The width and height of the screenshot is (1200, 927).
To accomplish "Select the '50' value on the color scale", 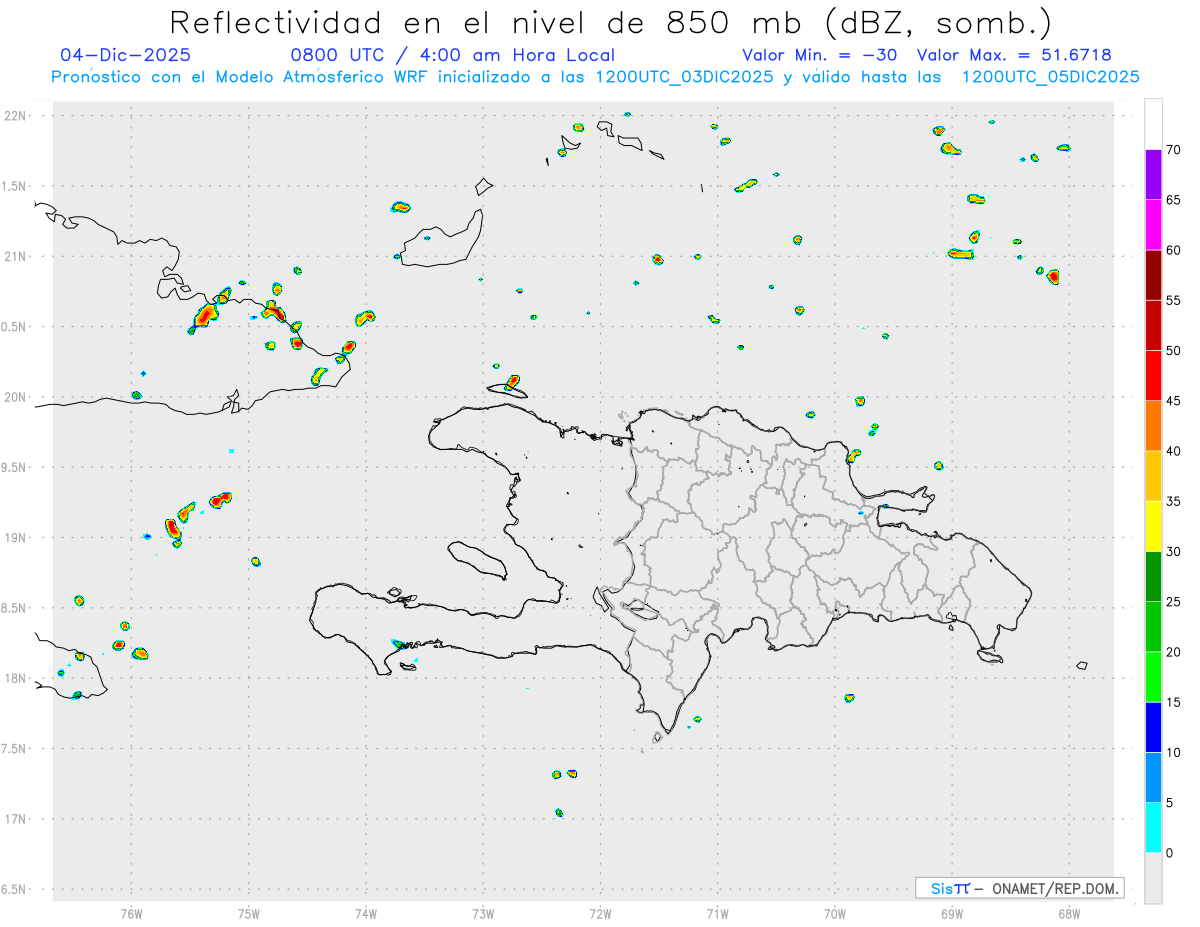I will (1173, 351).
